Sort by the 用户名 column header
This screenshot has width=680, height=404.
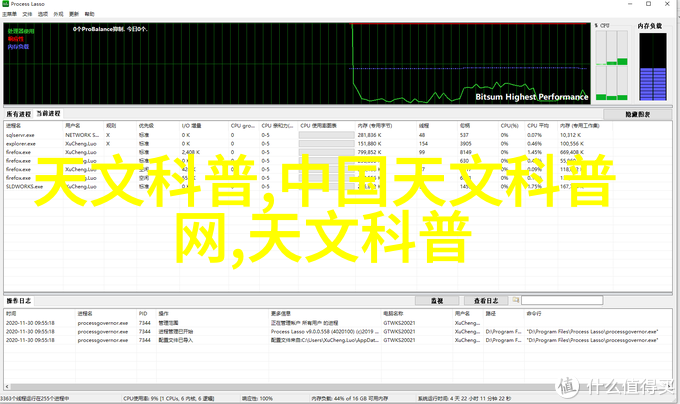coord(76,126)
